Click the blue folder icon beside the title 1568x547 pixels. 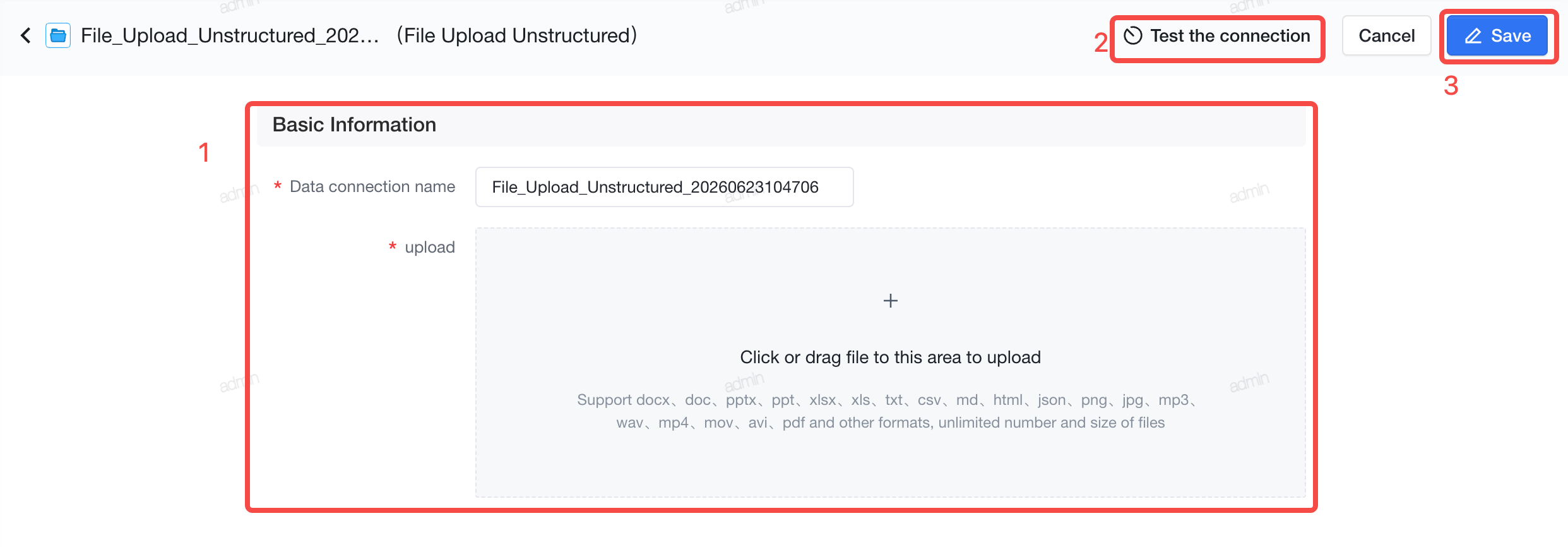[58, 35]
